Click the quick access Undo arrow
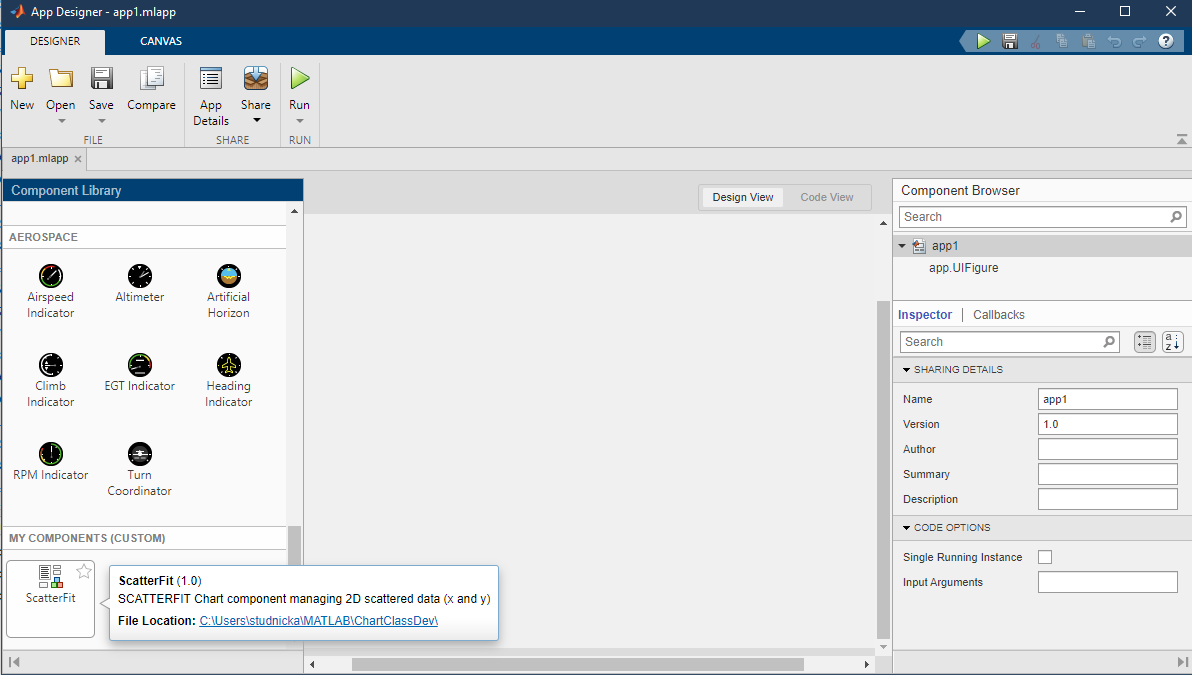Viewport: 1192px width, 675px height. click(1114, 41)
